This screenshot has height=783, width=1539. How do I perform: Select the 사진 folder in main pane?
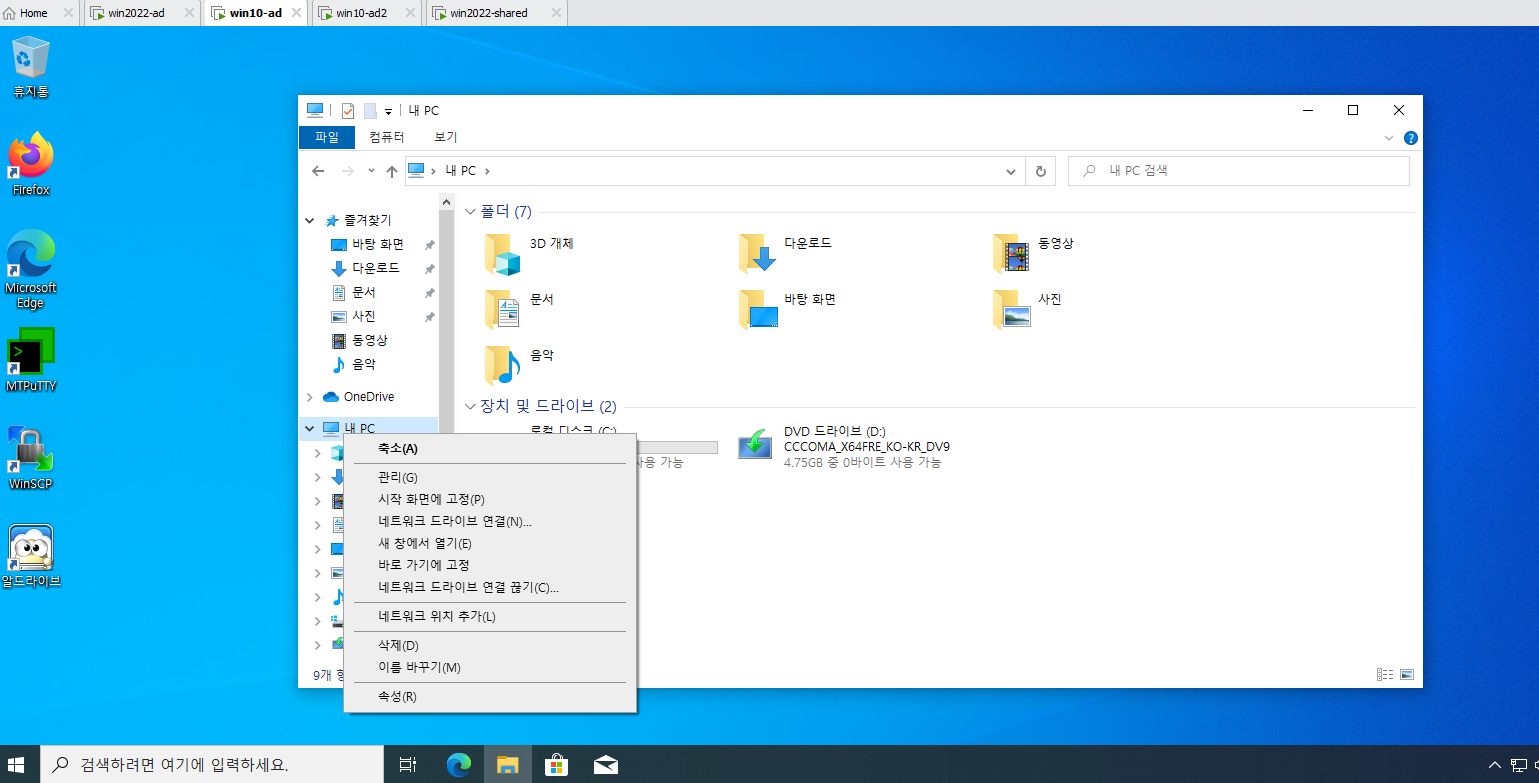tap(1012, 310)
